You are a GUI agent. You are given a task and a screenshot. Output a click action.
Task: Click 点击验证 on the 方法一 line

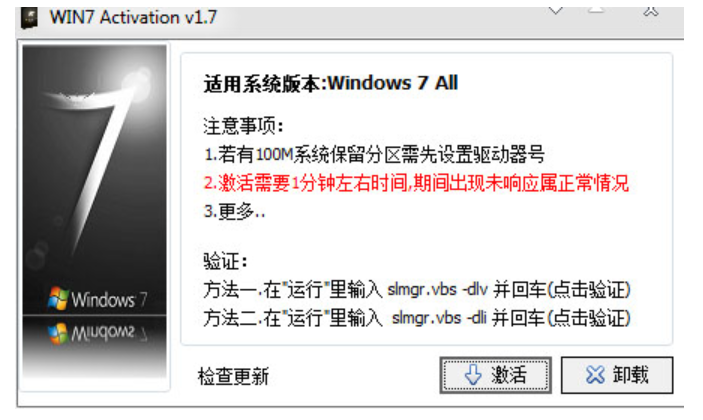coord(589,290)
